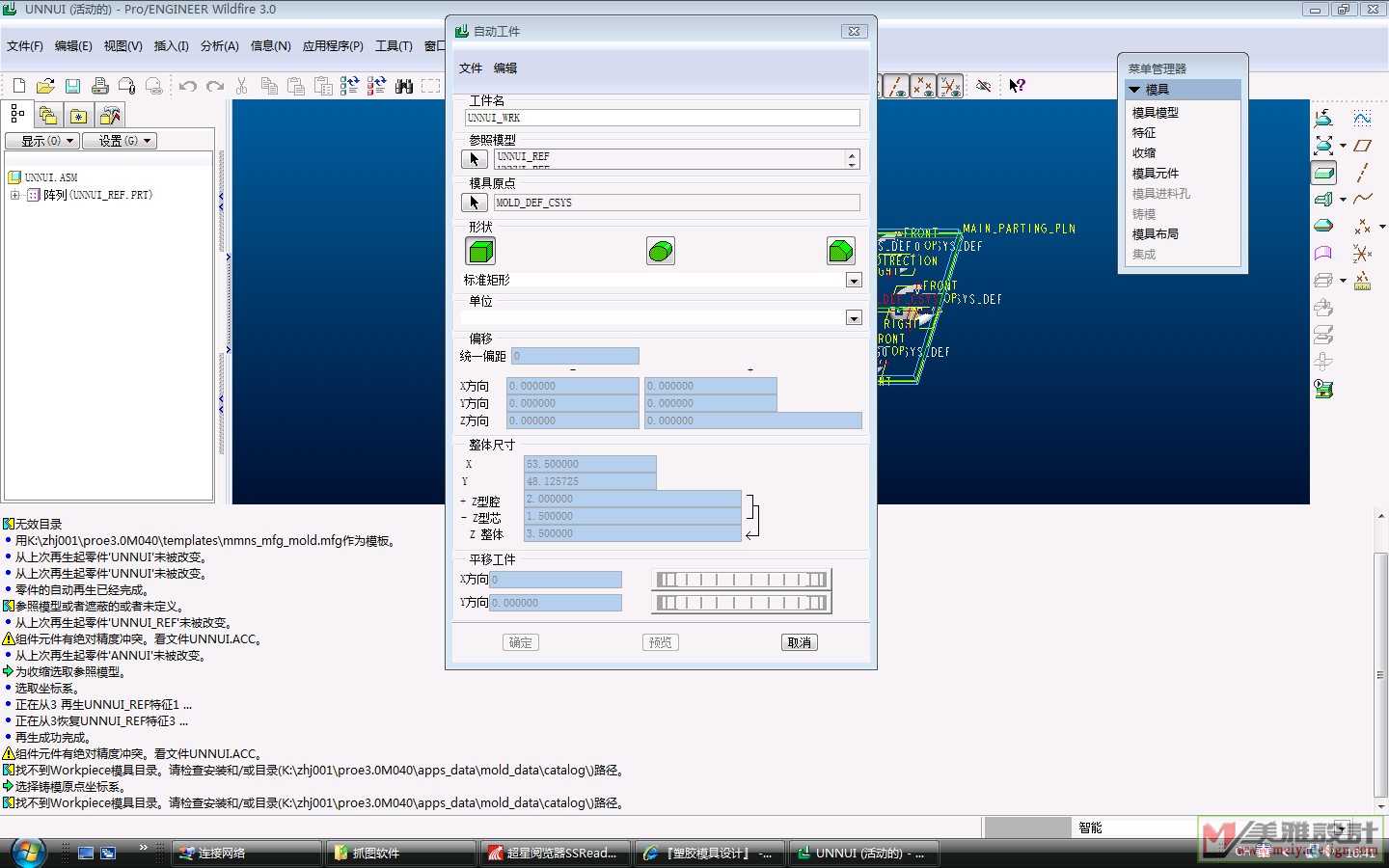Screen dimensions: 1389x868
Task: Open the 文件(F) menu in main window
Action: click(x=25, y=46)
